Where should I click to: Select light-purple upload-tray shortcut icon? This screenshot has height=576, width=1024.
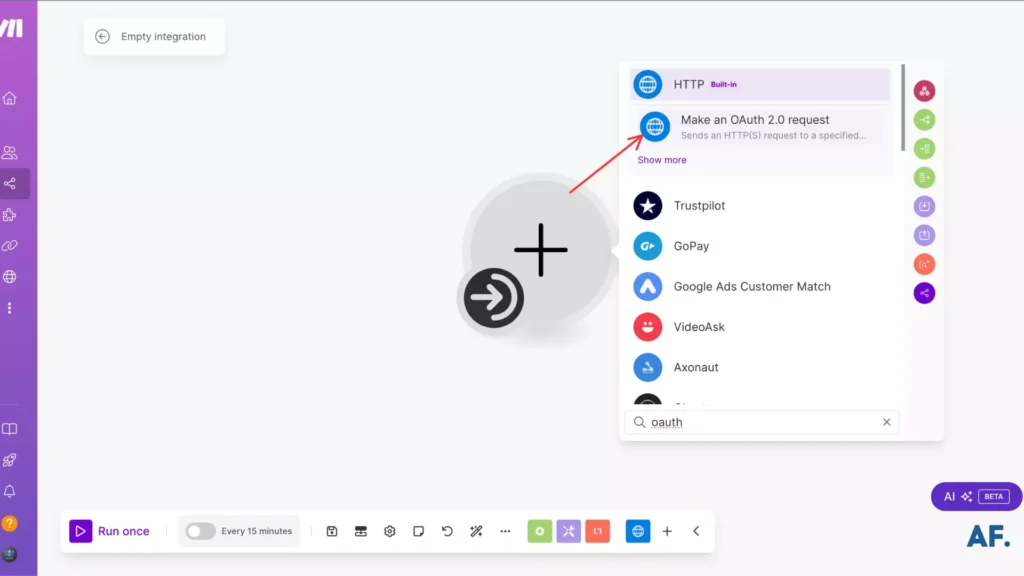[x=924, y=235]
